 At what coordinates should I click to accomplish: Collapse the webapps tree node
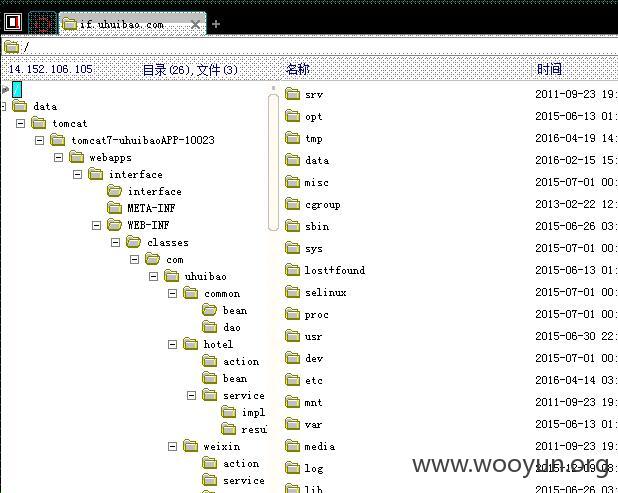pos(58,158)
